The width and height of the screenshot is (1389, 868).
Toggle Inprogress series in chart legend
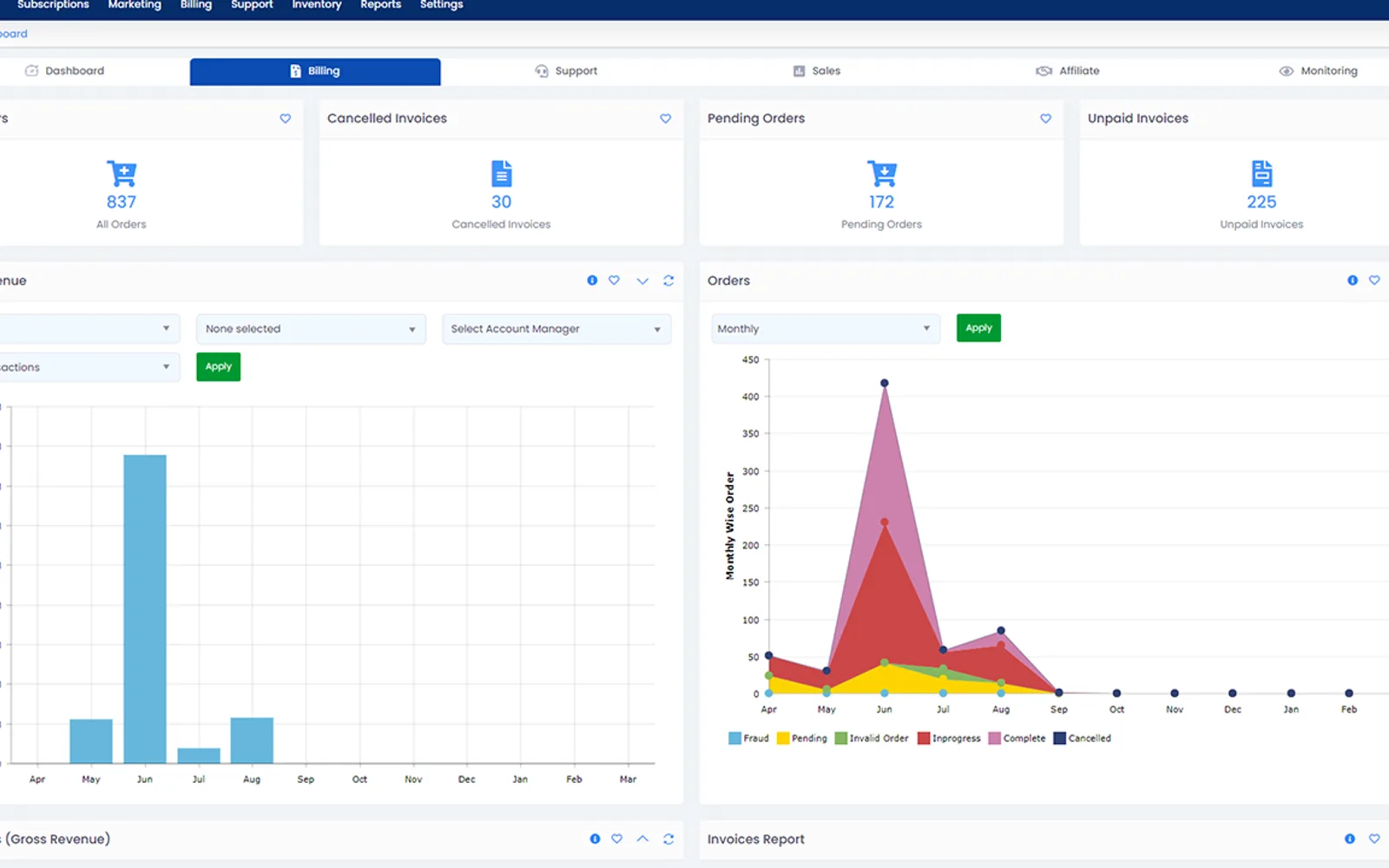pyautogui.click(x=949, y=739)
